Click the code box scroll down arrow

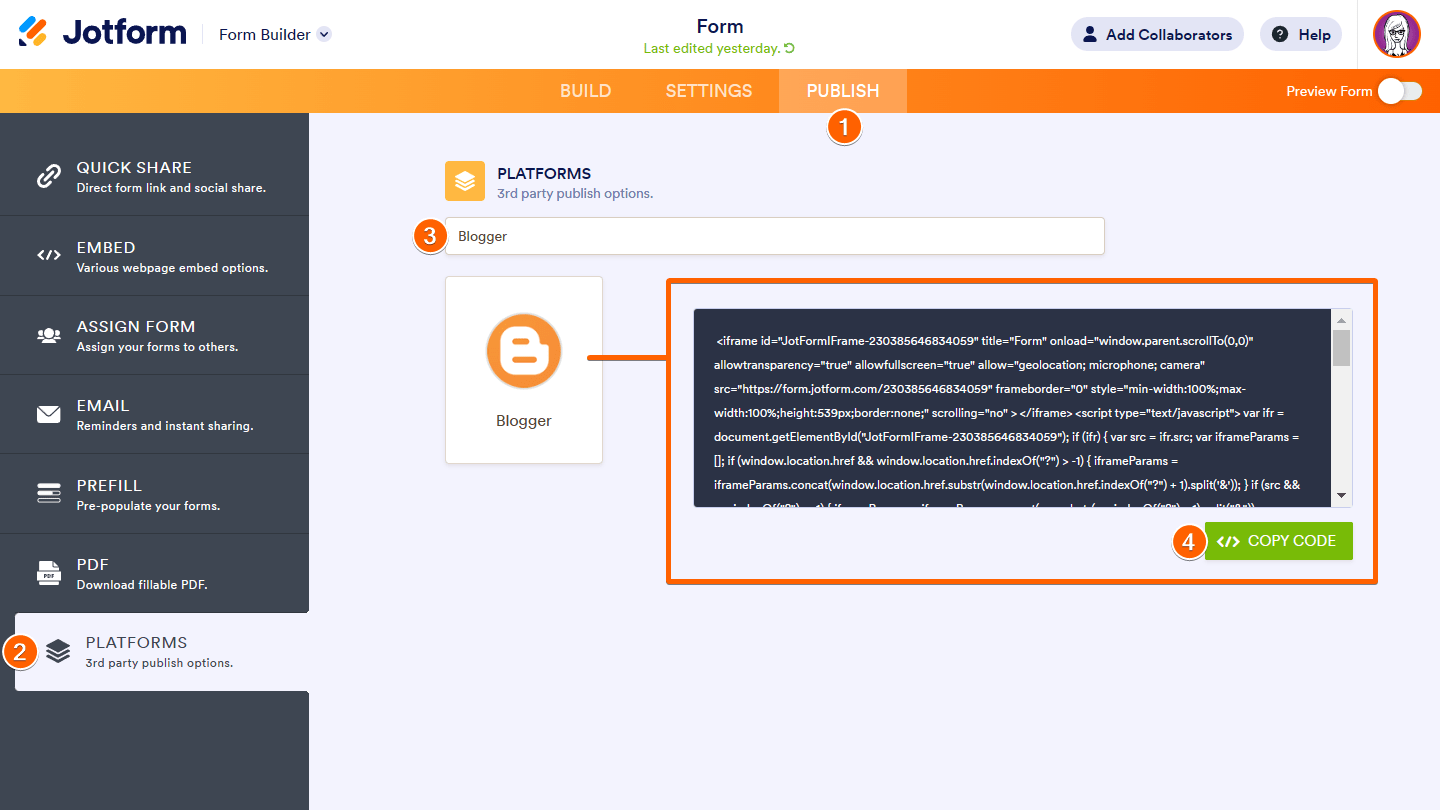pyautogui.click(x=1342, y=496)
